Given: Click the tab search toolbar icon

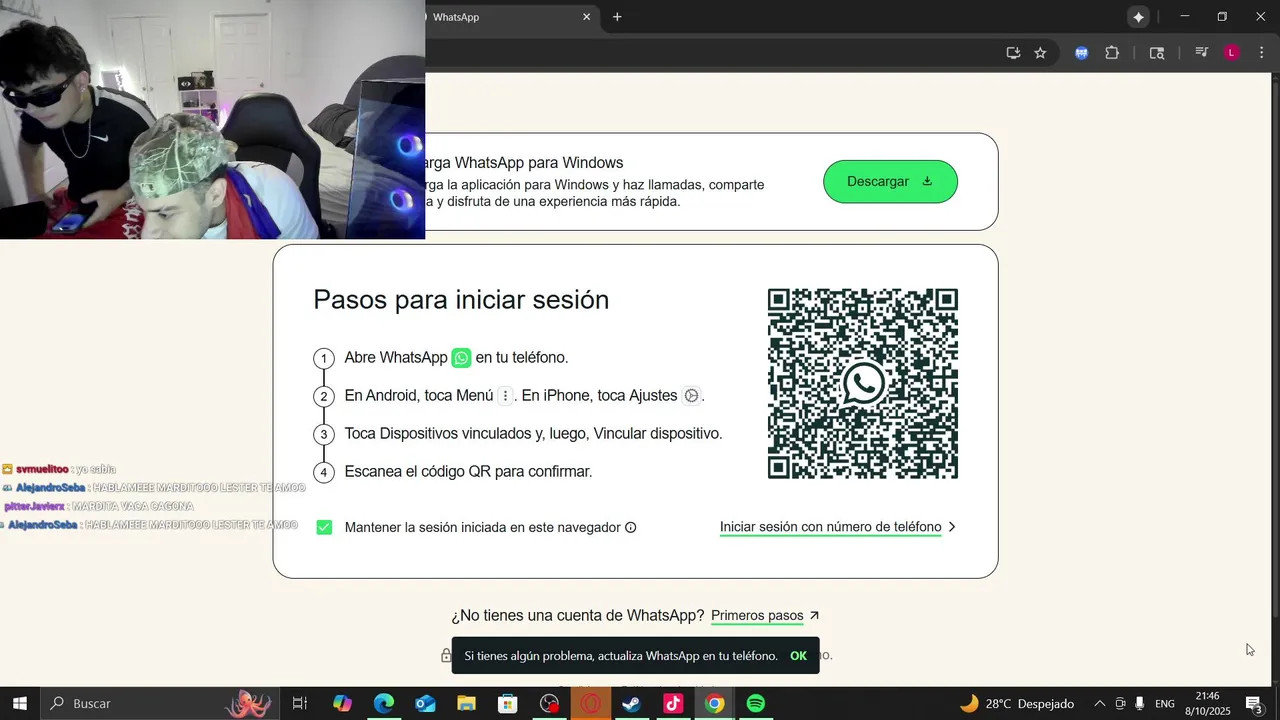Looking at the screenshot, I should 1157,53.
